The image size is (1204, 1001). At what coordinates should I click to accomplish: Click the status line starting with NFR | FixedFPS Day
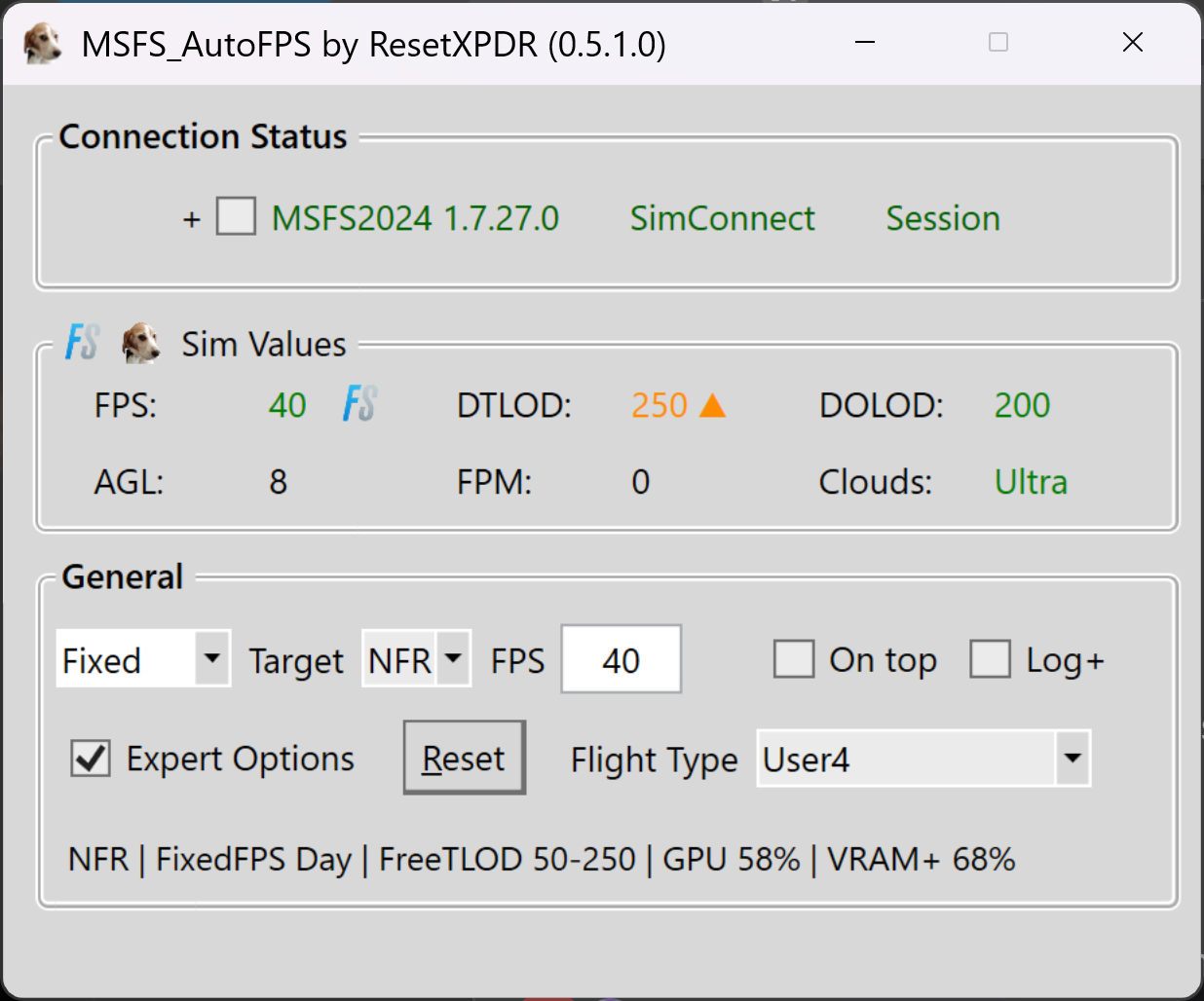pyautogui.click(x=542, y=860)
